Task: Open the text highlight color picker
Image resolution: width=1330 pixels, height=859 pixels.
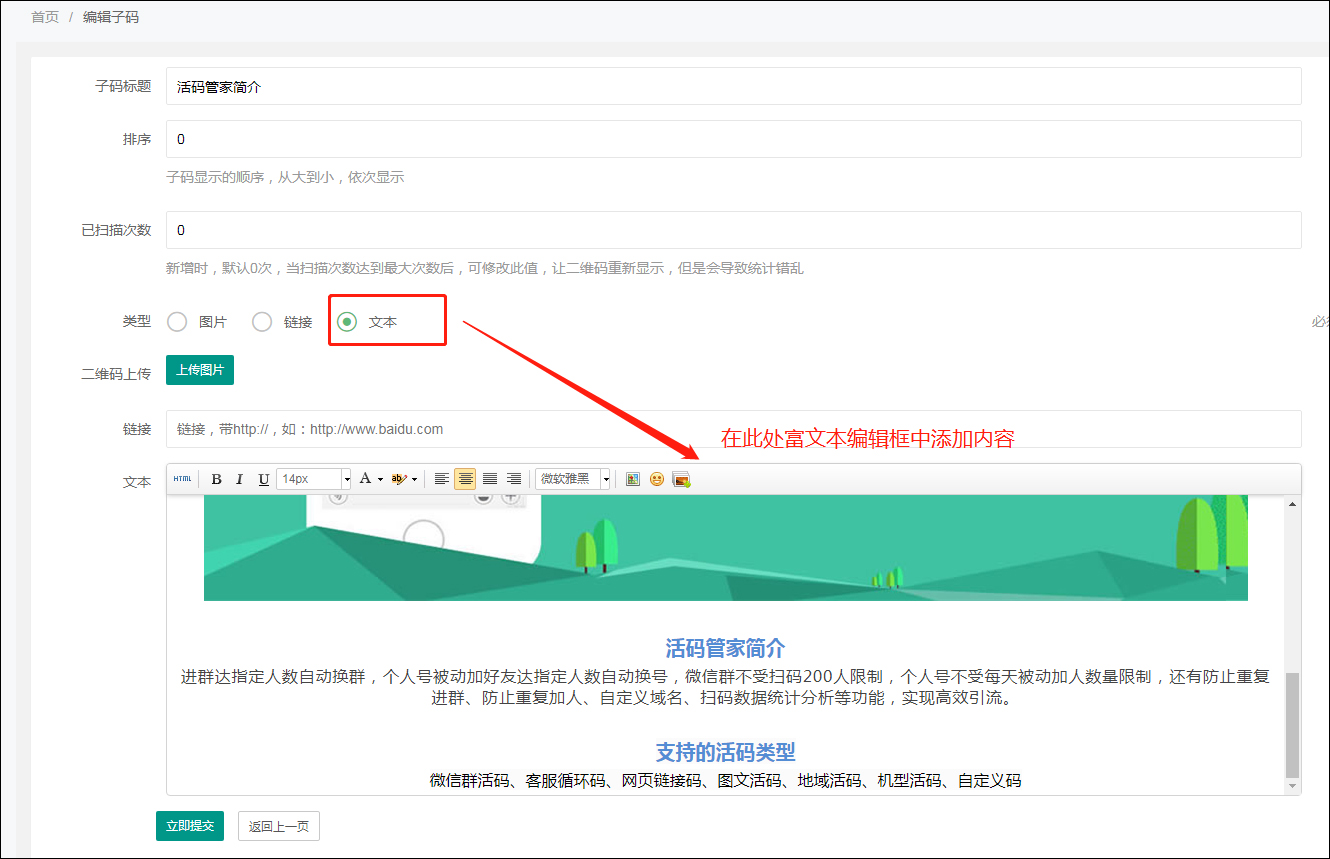Action: coord(399,478)
